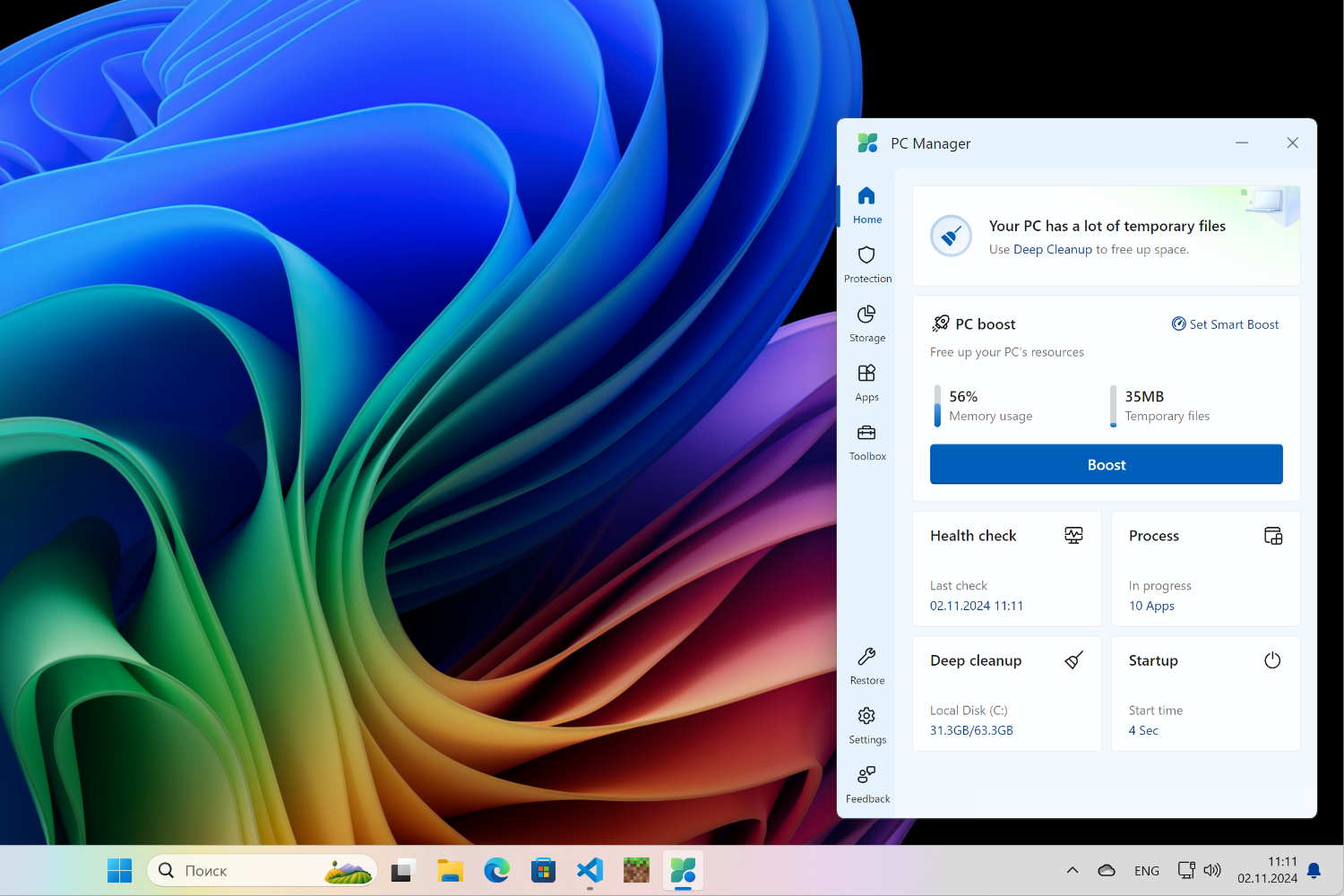The image size is (1344, 896).
Task: Open the Feedback page
Action: pyautogui.click(x=866, y=784)
